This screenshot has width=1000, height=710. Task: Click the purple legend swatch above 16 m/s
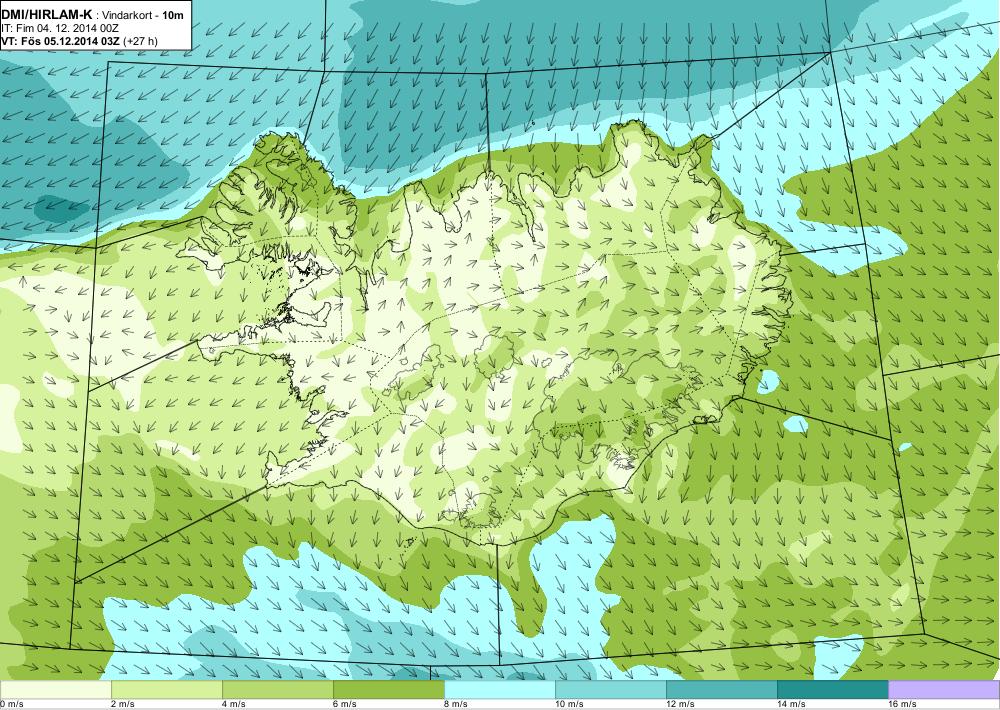point(944,690)
